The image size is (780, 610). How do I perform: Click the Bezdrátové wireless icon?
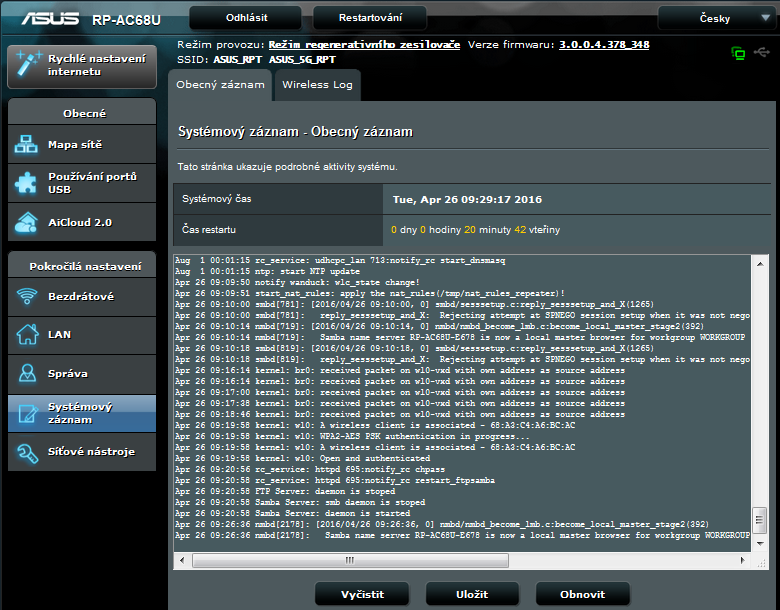coord(26,297)
